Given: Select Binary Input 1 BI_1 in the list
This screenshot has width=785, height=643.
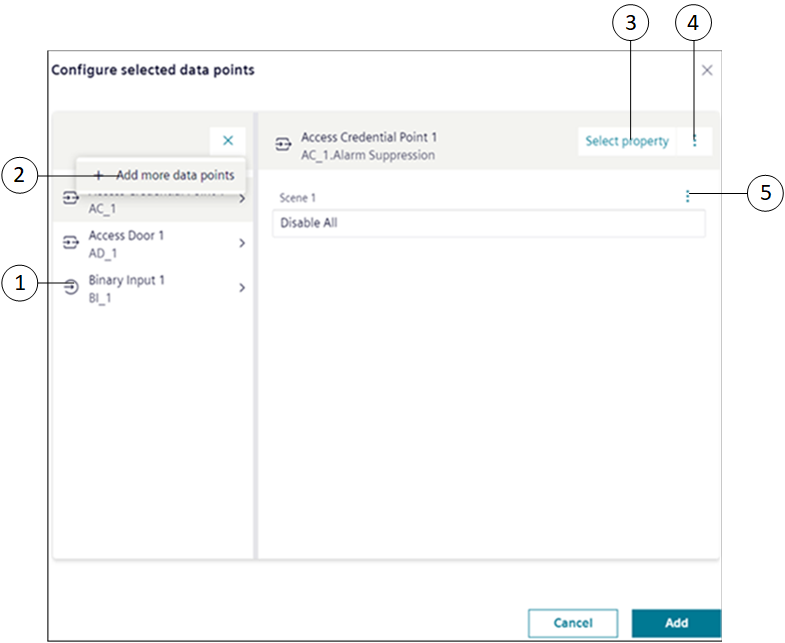Looking at the screenshot, I should (x=127, y=288).
